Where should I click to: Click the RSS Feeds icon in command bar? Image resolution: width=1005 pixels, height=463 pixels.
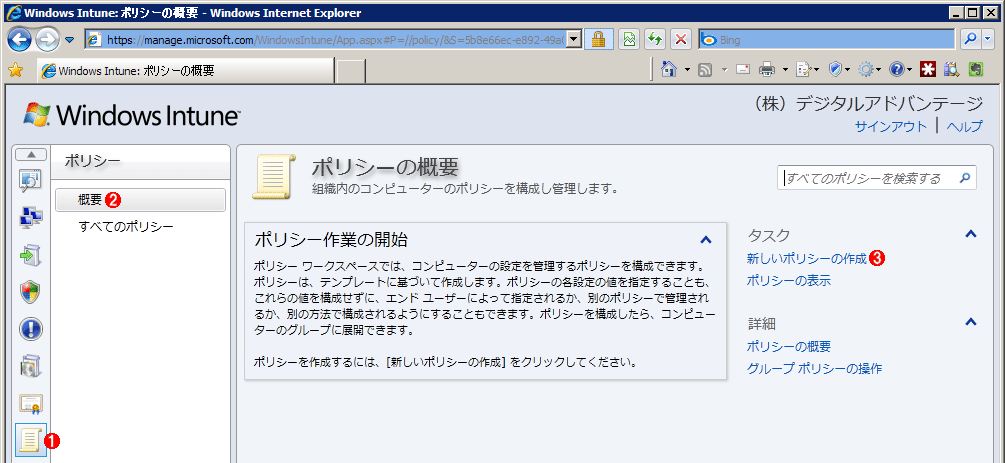pos(706,70)
